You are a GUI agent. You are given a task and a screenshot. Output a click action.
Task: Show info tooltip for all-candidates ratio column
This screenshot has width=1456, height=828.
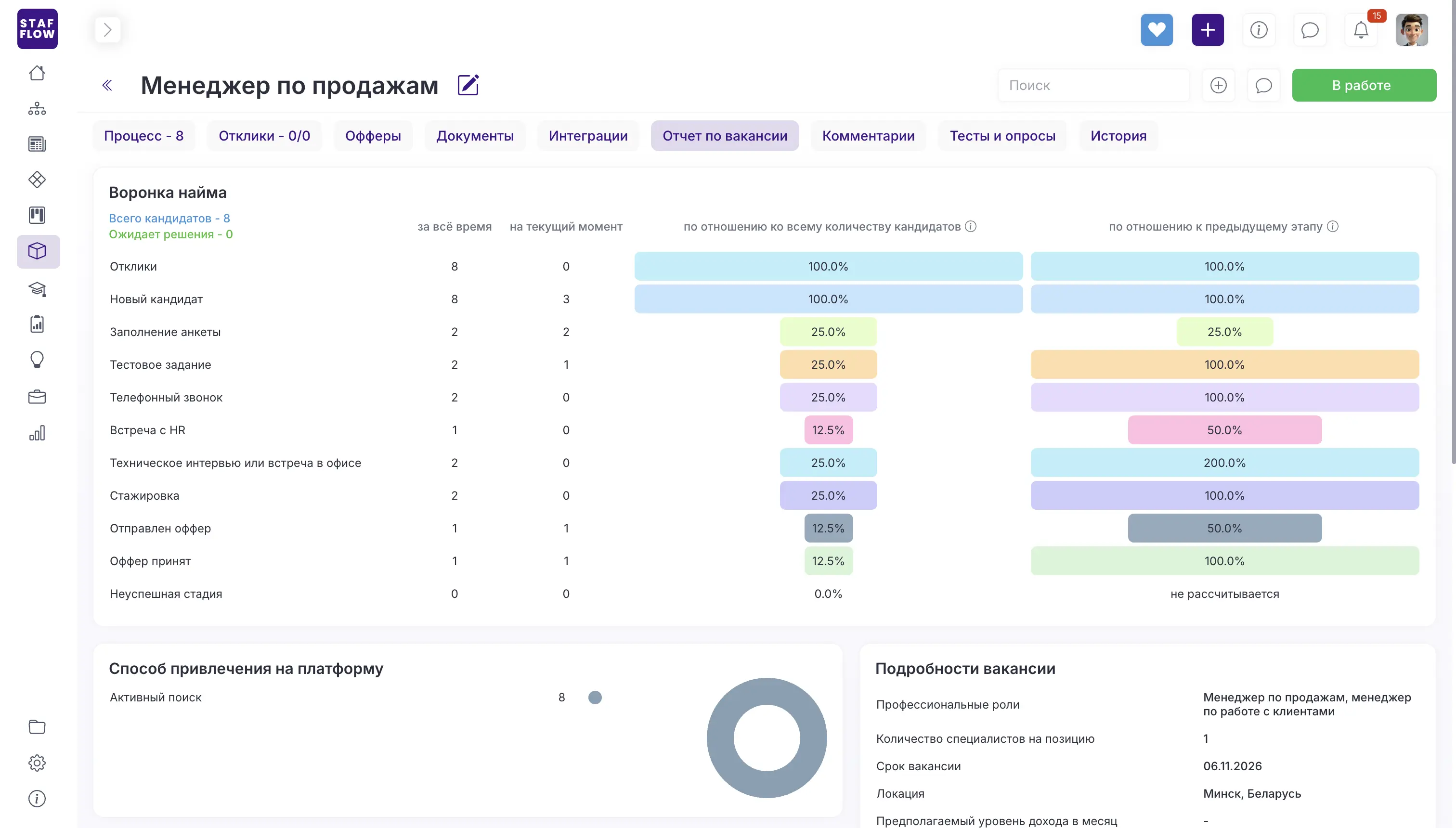[971, 226]
